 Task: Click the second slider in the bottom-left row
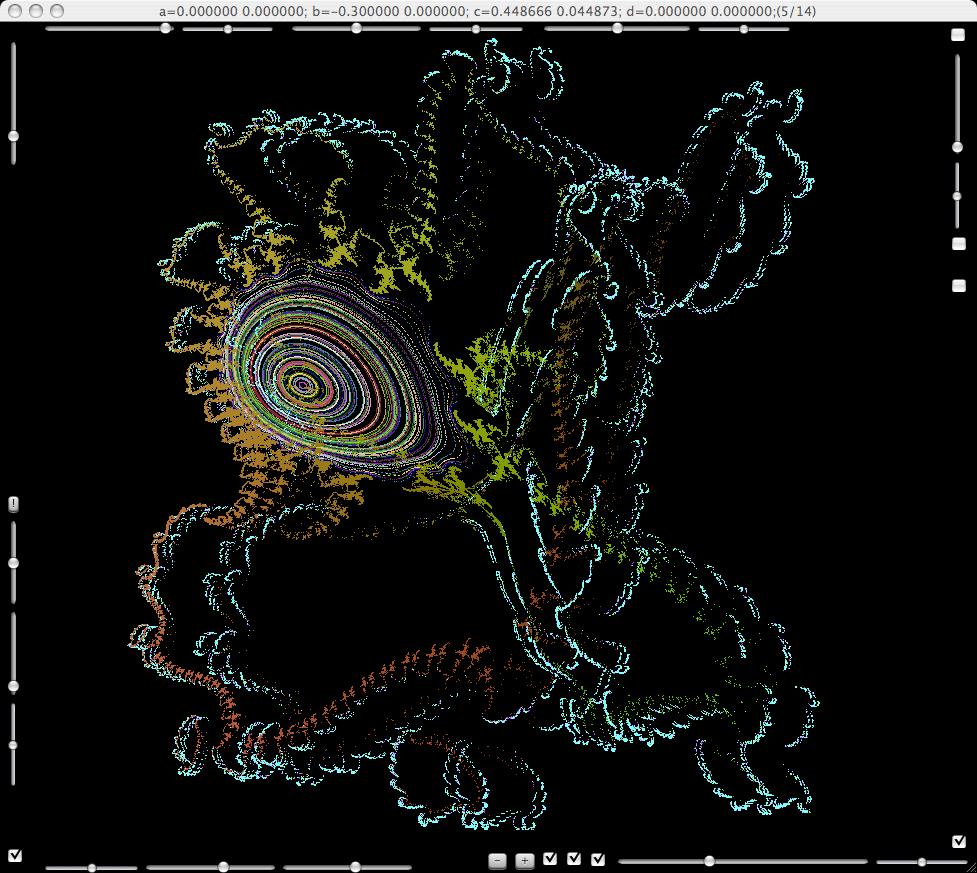pyautogui.click(x=211, y=867)
